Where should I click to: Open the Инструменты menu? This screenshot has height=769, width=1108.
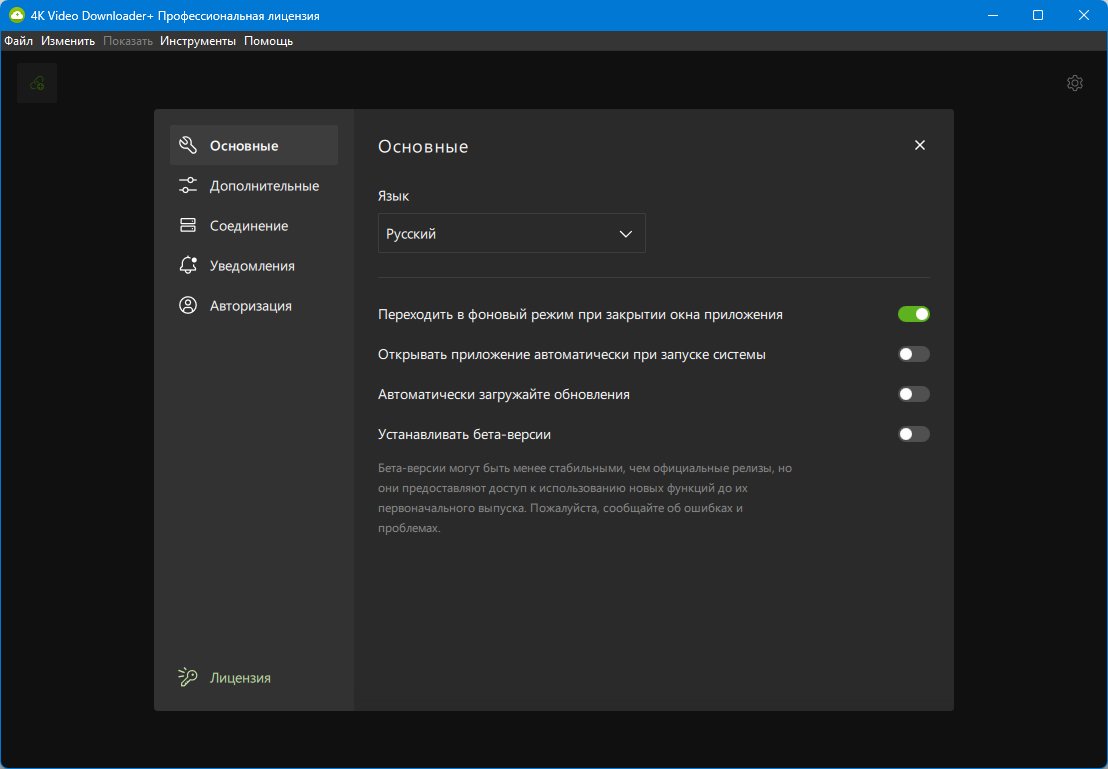coord(198,41)
